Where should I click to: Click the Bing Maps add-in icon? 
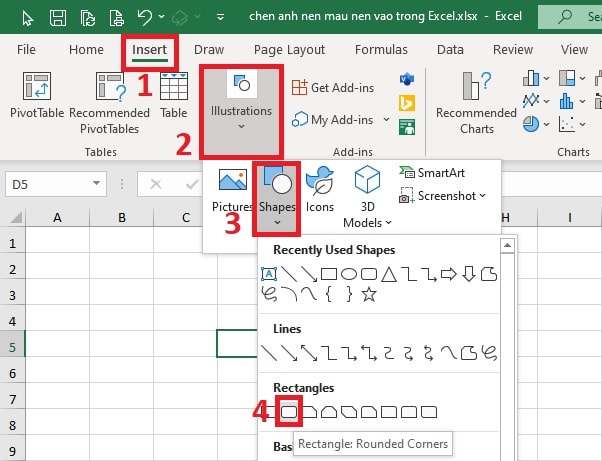(407, 103)
